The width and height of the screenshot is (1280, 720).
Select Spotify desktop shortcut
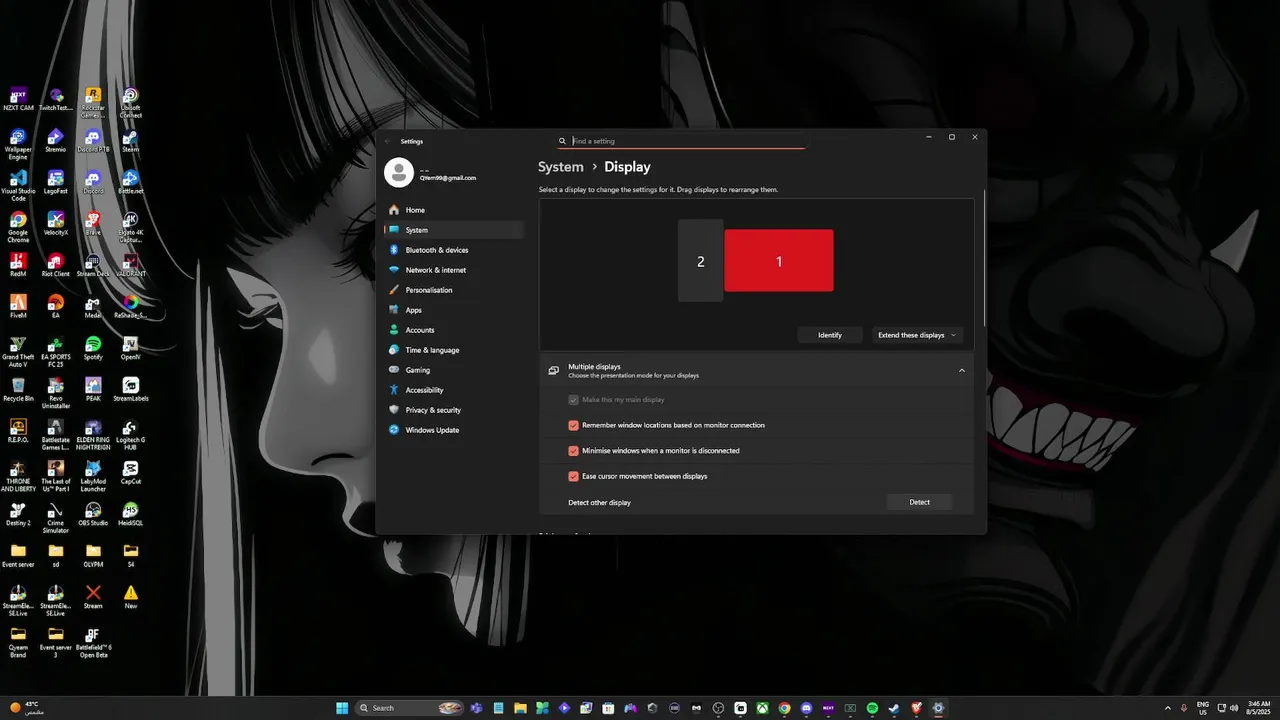[93, 348]
